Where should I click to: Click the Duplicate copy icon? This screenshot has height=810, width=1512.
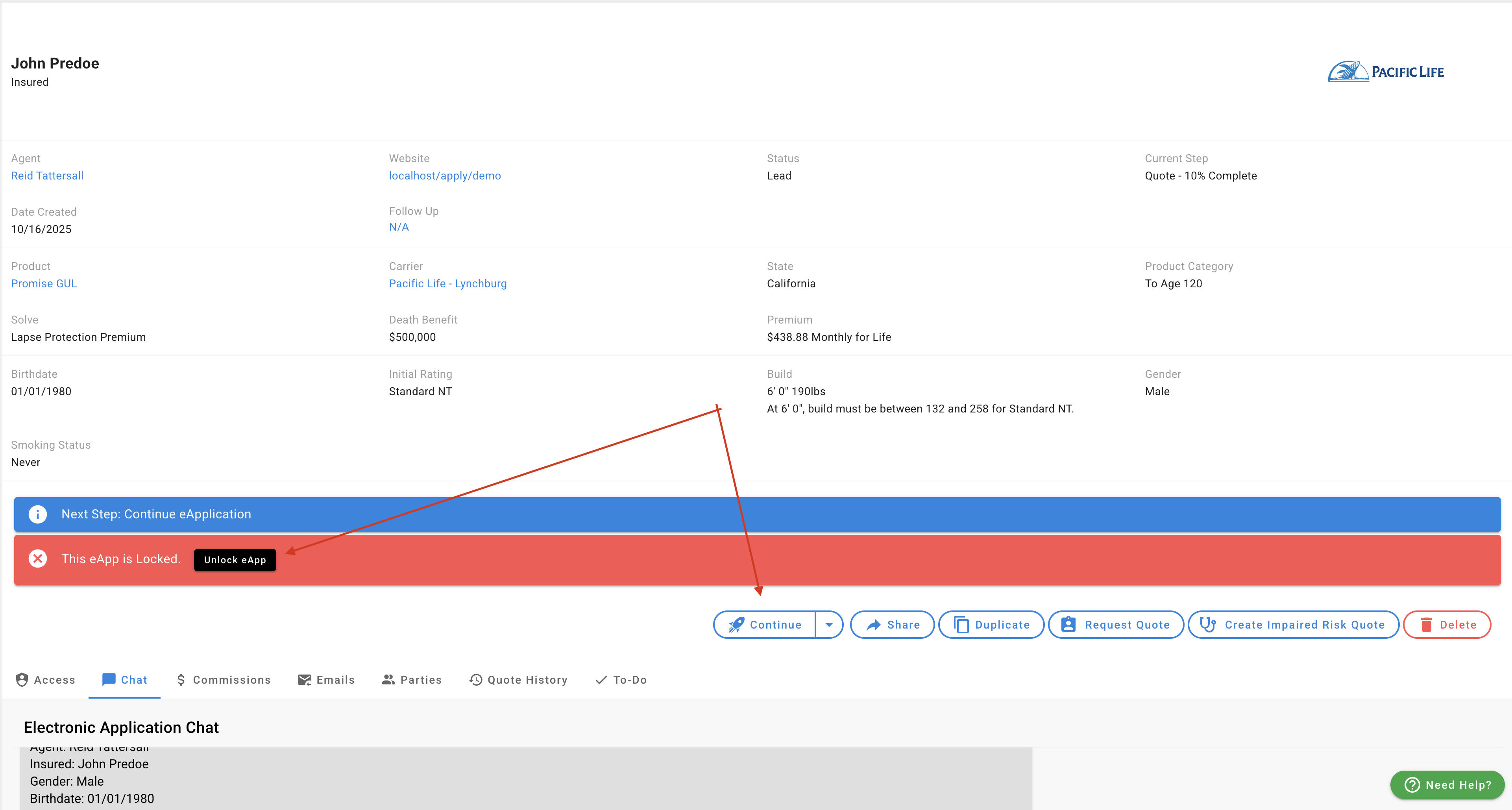click(961, 625)
